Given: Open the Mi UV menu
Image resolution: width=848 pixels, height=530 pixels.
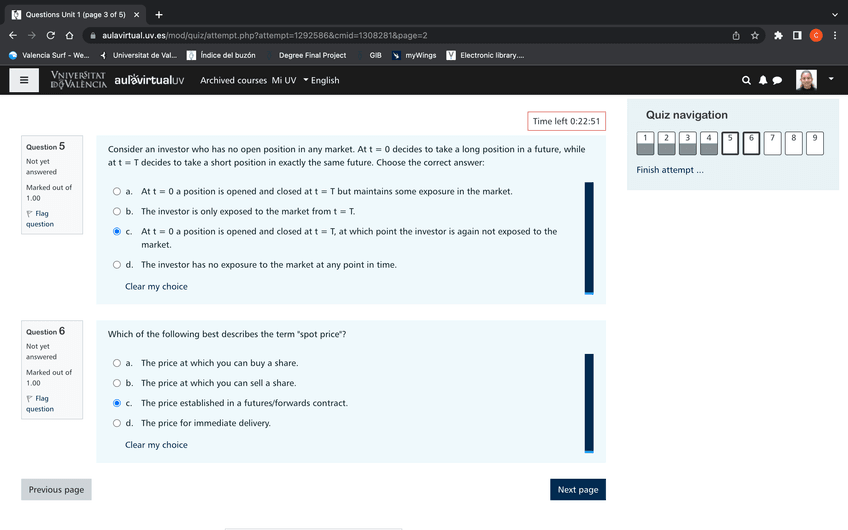Looking at the screenshot, I should (283, 80).
